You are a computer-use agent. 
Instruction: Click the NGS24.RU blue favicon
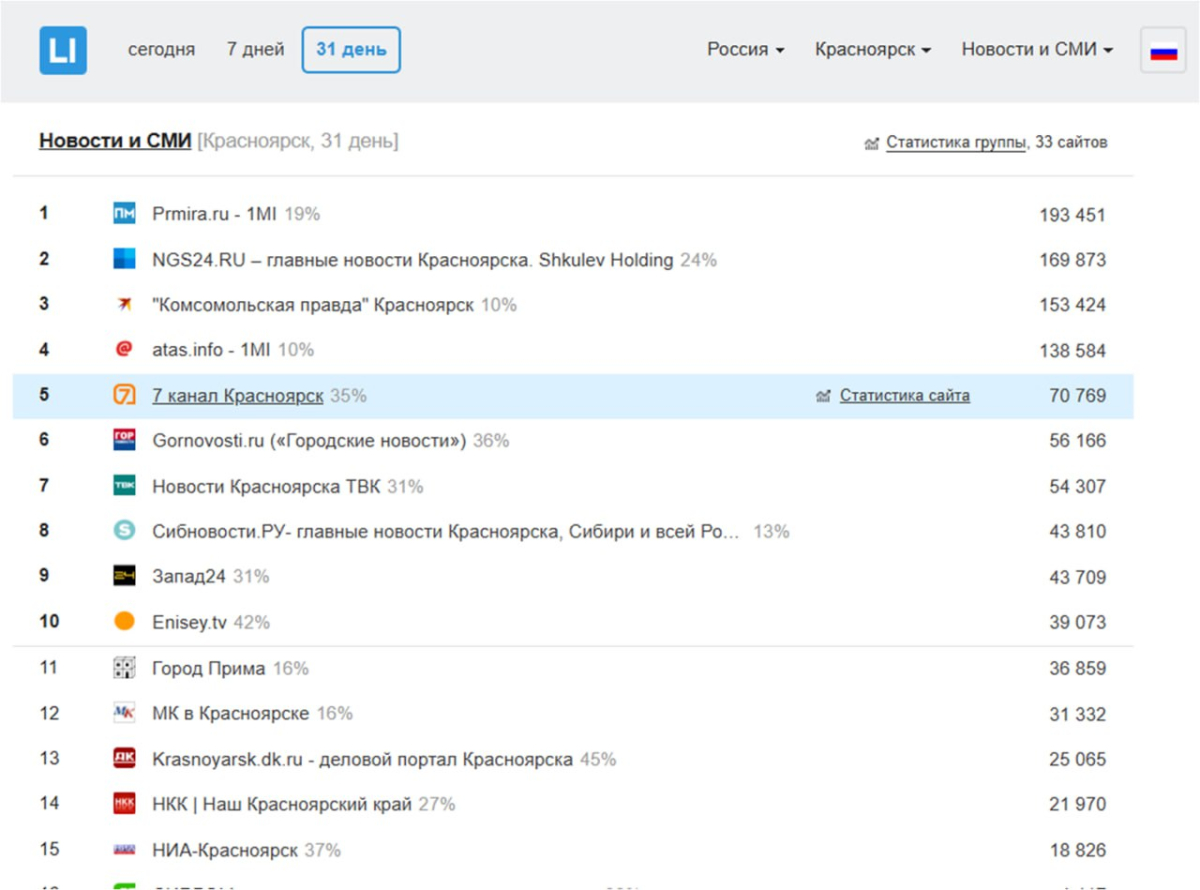point(124,259)
